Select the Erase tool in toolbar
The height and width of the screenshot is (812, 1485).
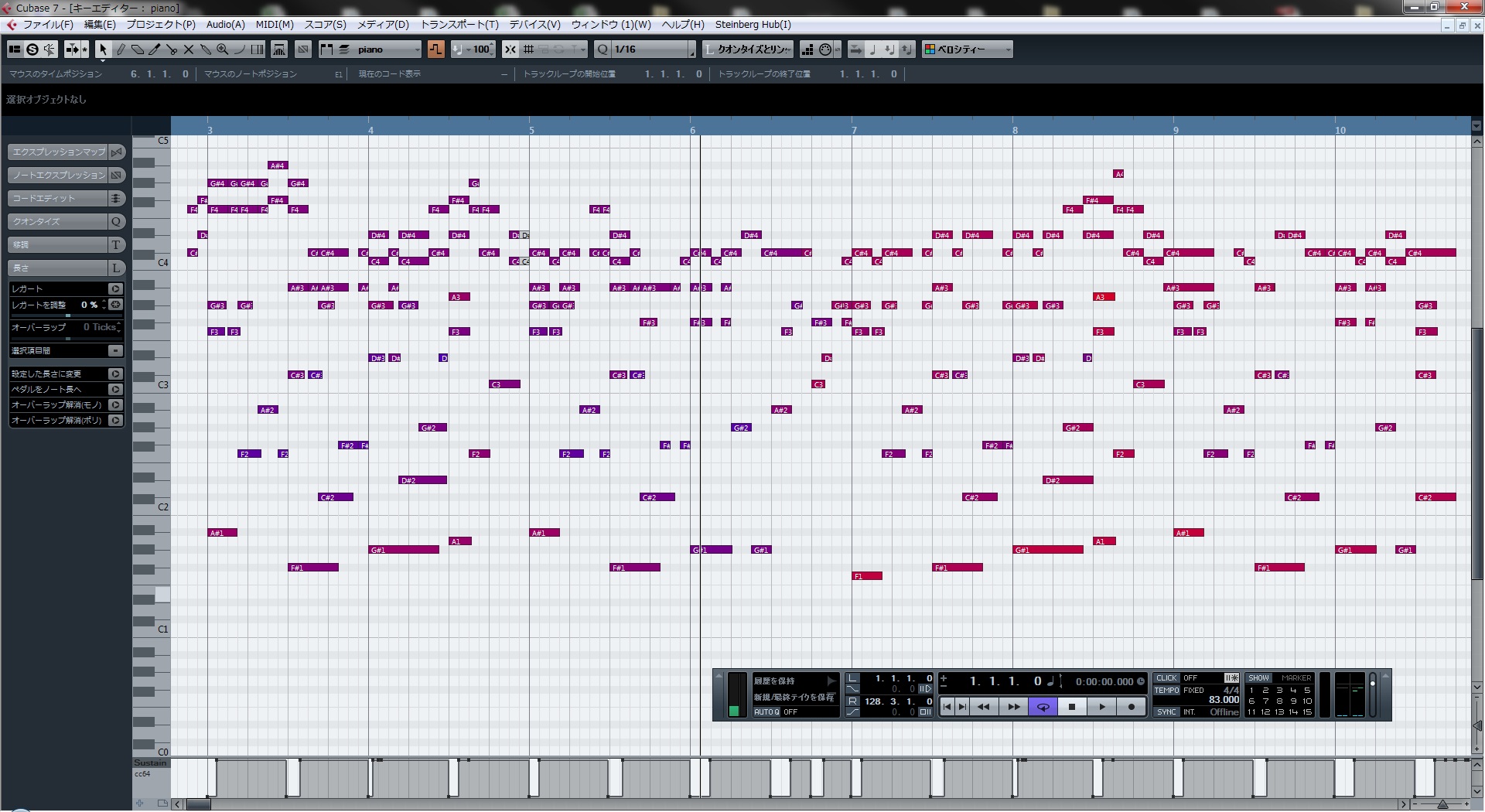pos(138,49)
